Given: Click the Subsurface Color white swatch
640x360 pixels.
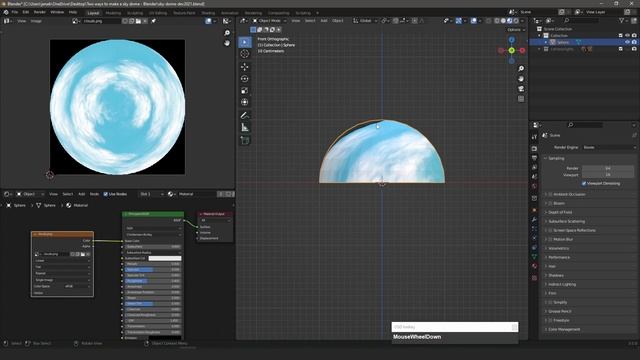Looking at the screenshot, I should tap(165, 258).
